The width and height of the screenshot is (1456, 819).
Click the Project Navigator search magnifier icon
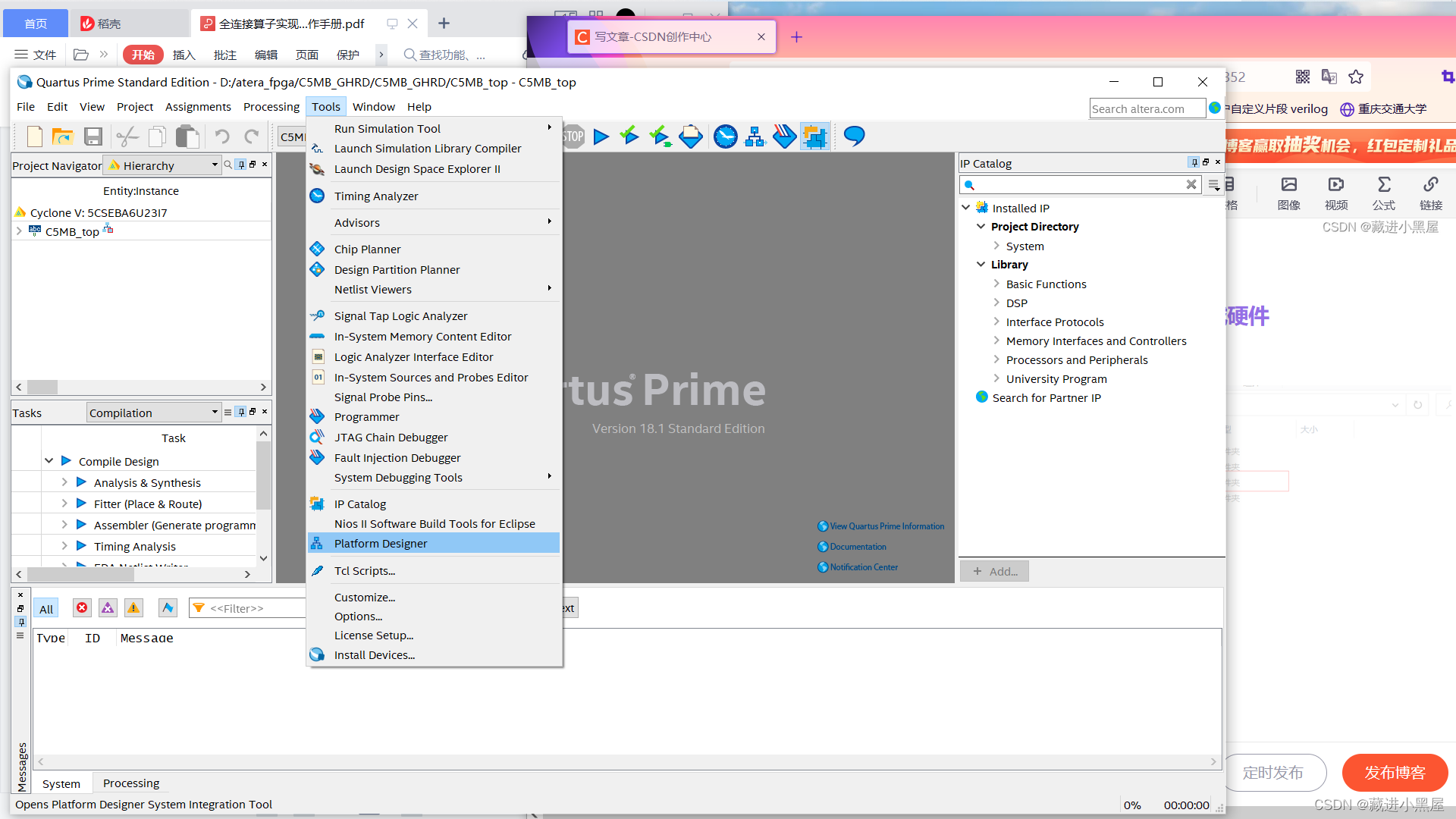227,165
